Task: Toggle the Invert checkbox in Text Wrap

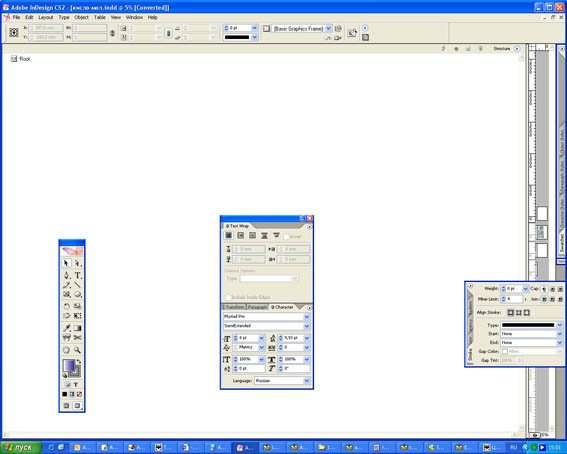Action: point(286,237)
